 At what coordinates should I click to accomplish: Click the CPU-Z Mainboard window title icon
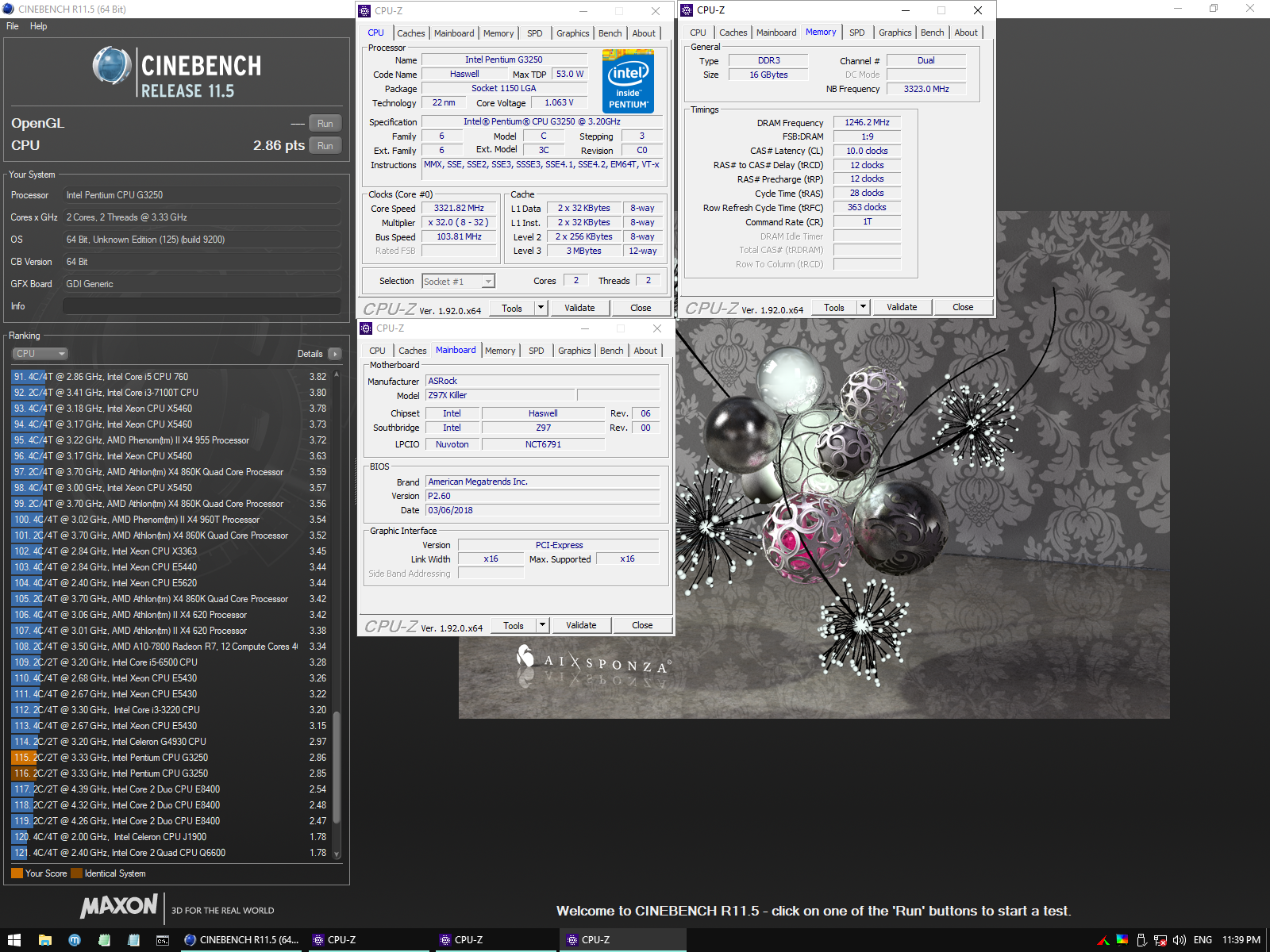coord(366,328)
